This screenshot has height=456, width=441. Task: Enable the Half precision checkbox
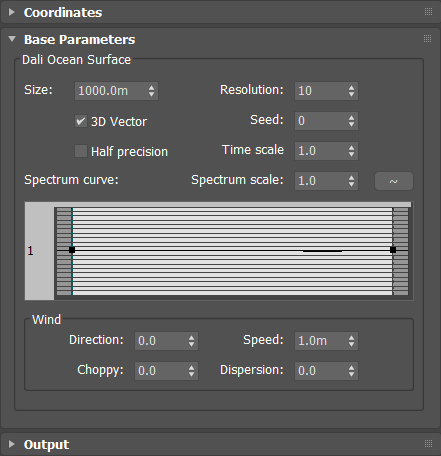pos(81,151)
